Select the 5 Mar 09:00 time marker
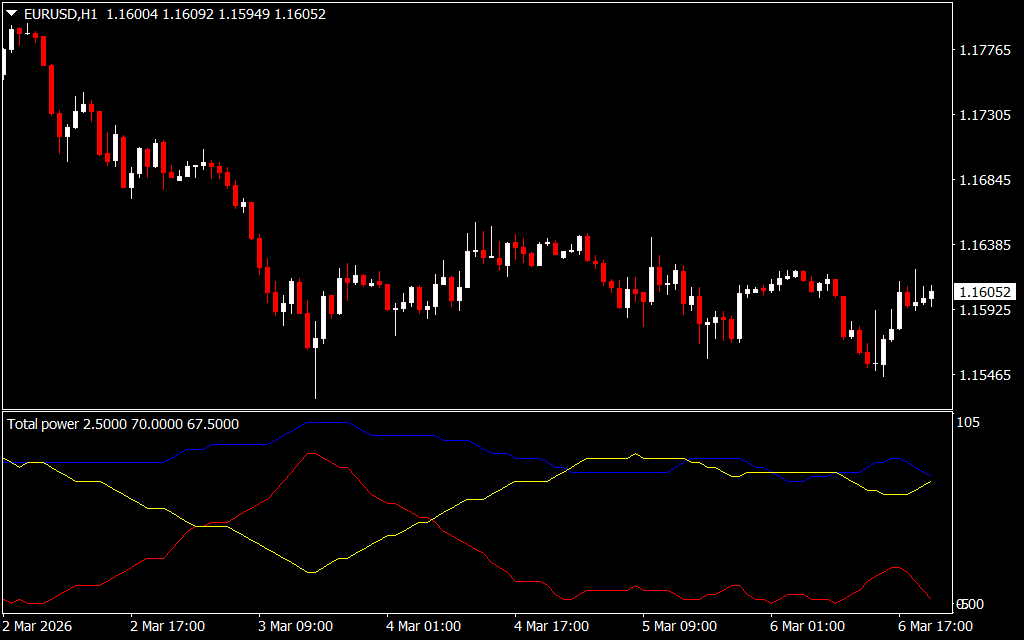Viewport: 1024px width, 640px height. [680, 626]
